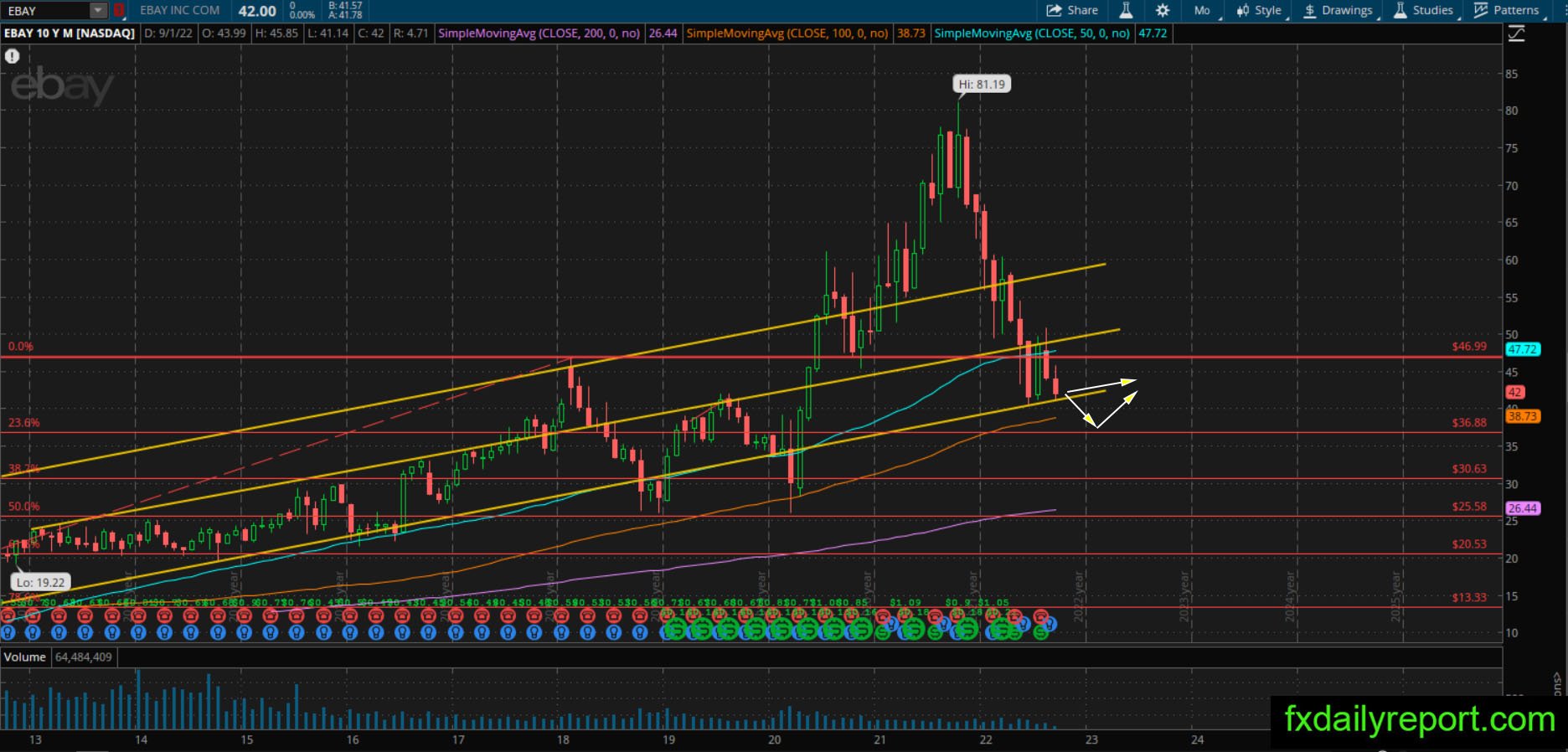The width and height of the screenshot is (1568, 752).
Task: Click the Volume panel label
Action: tap(24, 657)
